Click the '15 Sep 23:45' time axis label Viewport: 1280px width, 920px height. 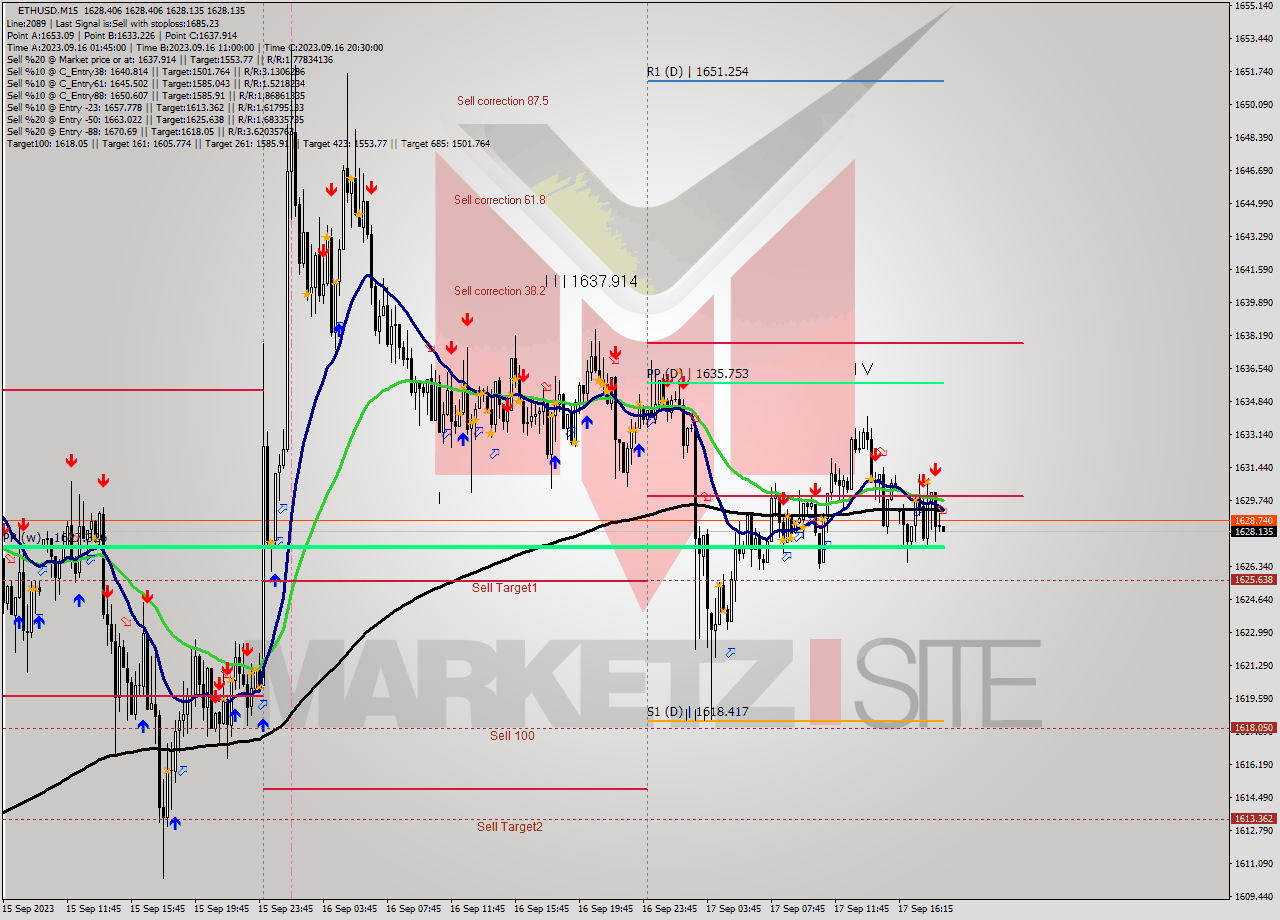[286, 909]
